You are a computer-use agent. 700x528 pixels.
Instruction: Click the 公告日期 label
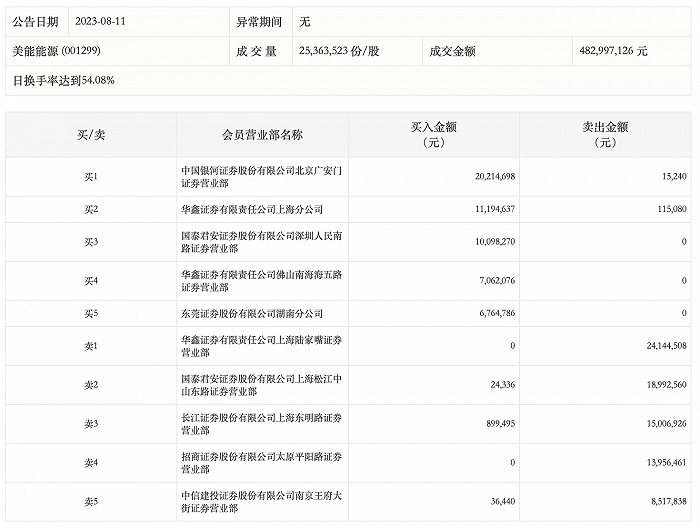click(x=36, y=21)
